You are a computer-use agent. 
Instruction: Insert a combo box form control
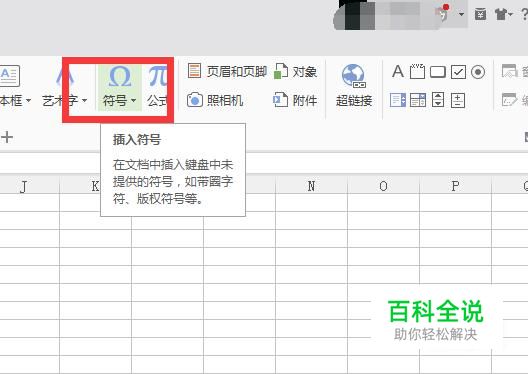point(418,100)
